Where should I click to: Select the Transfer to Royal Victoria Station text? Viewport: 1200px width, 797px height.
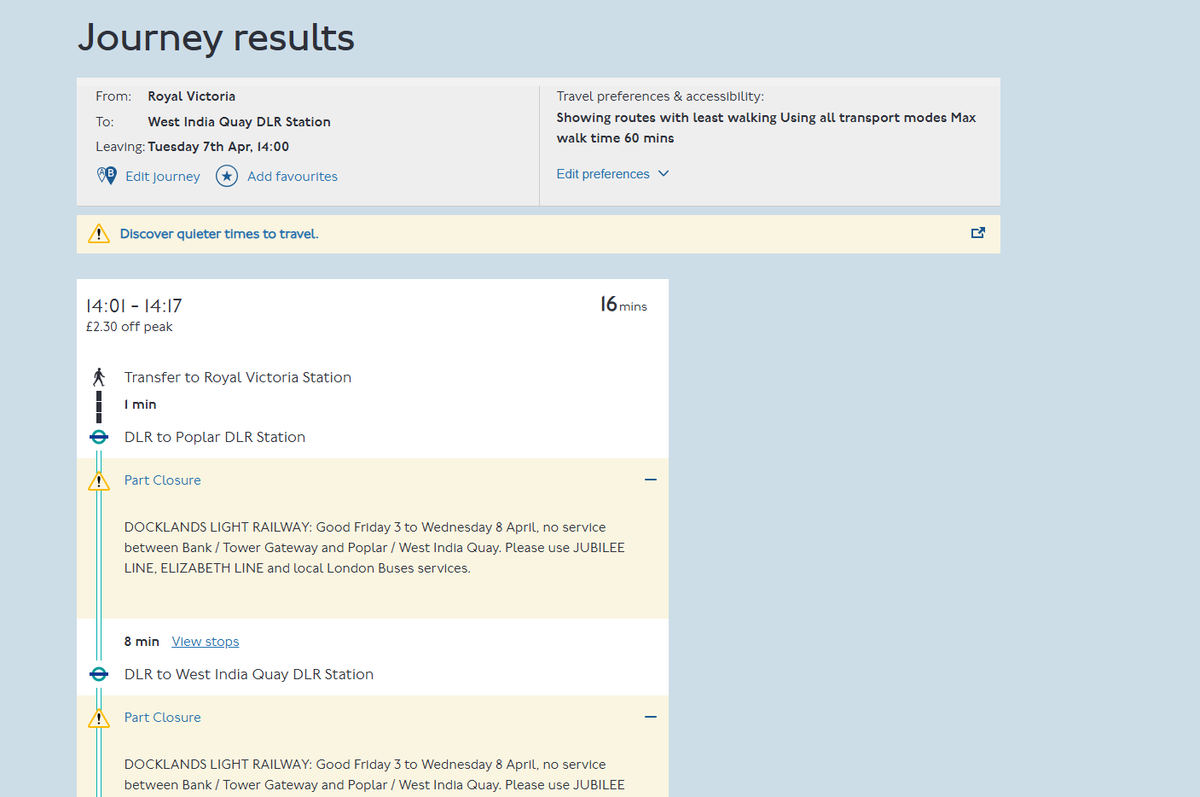238,377
